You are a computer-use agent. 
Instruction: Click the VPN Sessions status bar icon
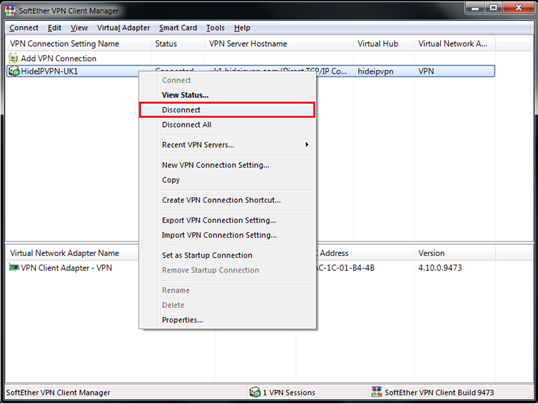255,392
